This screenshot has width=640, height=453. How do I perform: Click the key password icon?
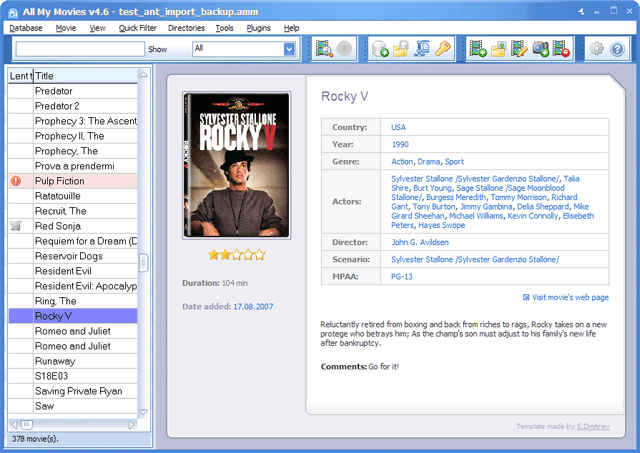[x=445, y=48]
